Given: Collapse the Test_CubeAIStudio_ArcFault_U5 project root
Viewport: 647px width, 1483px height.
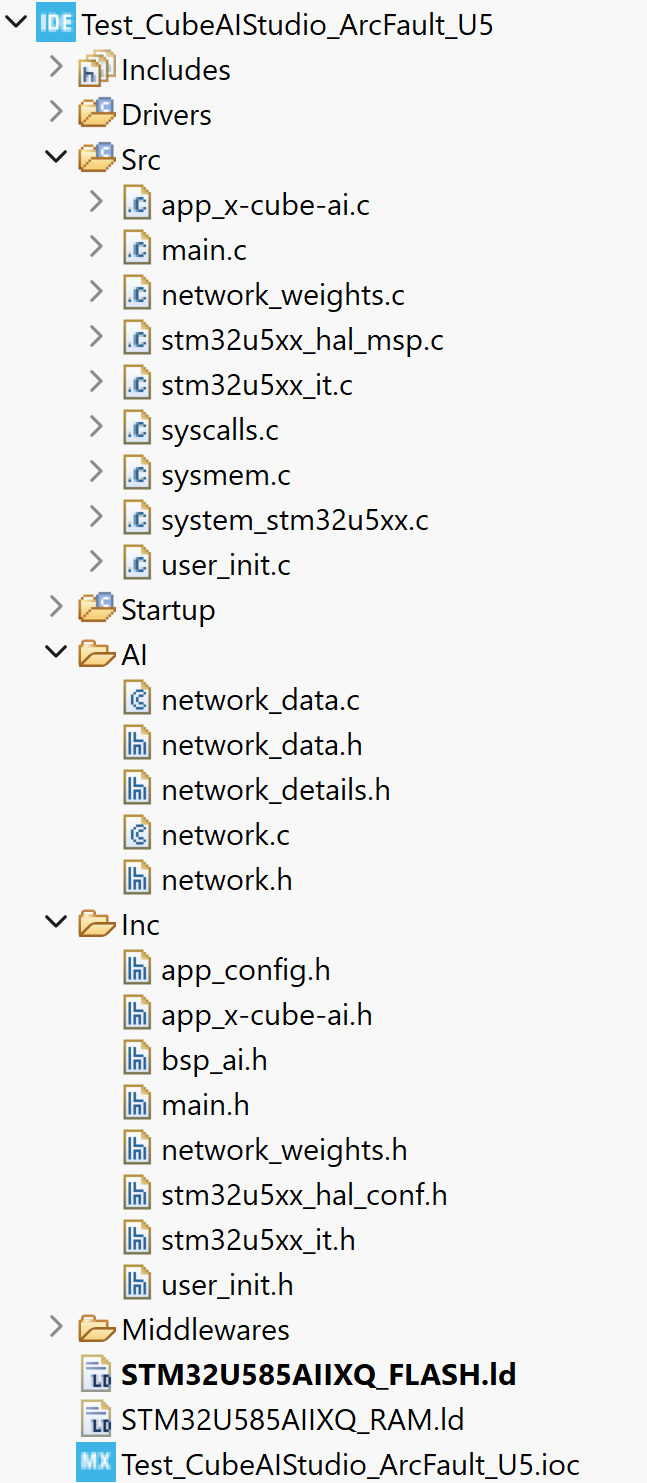Looking at the screenshot, I should pyautogui.click(x=16, y=23).
